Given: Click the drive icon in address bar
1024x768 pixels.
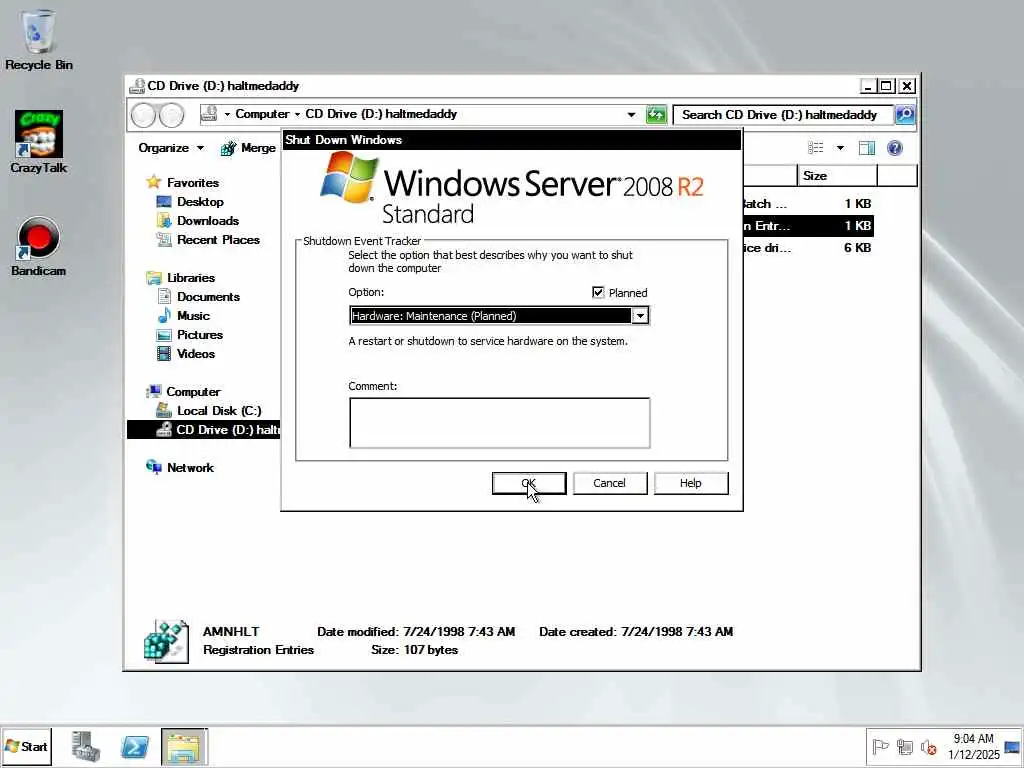Looking at the screenshot, I should (209, 114).
